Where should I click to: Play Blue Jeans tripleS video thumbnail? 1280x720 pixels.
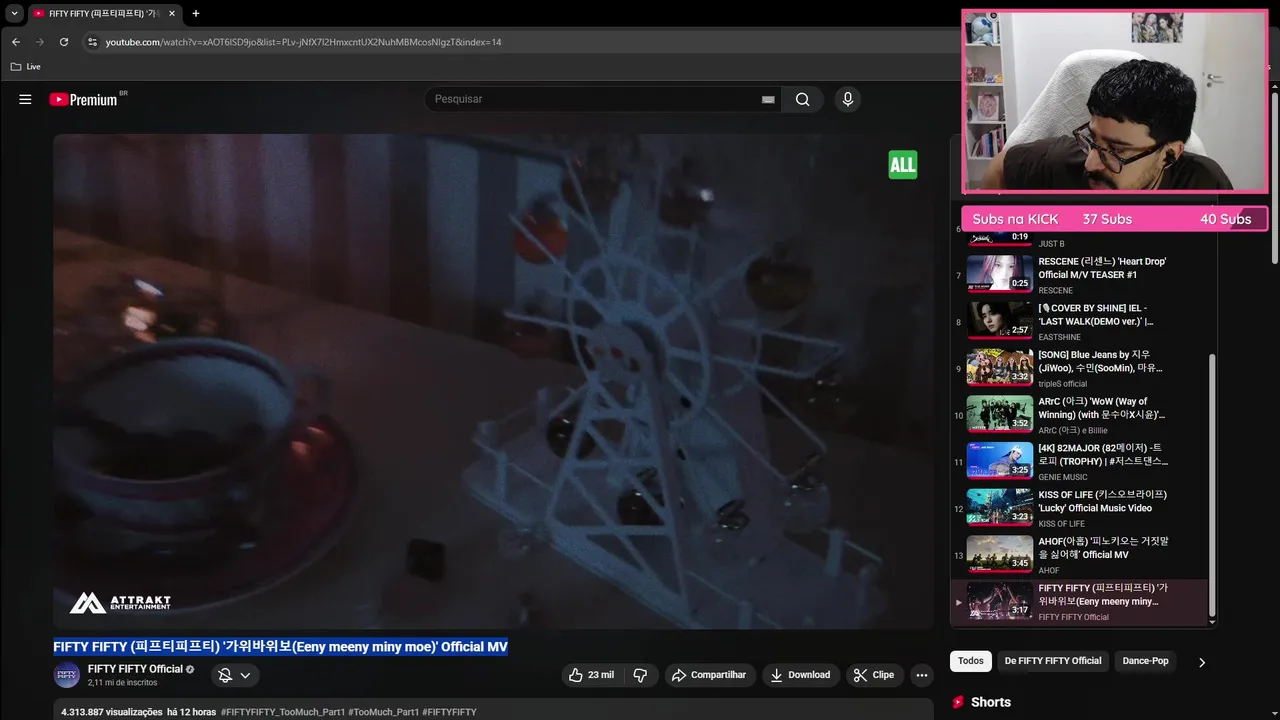point(999,368)
